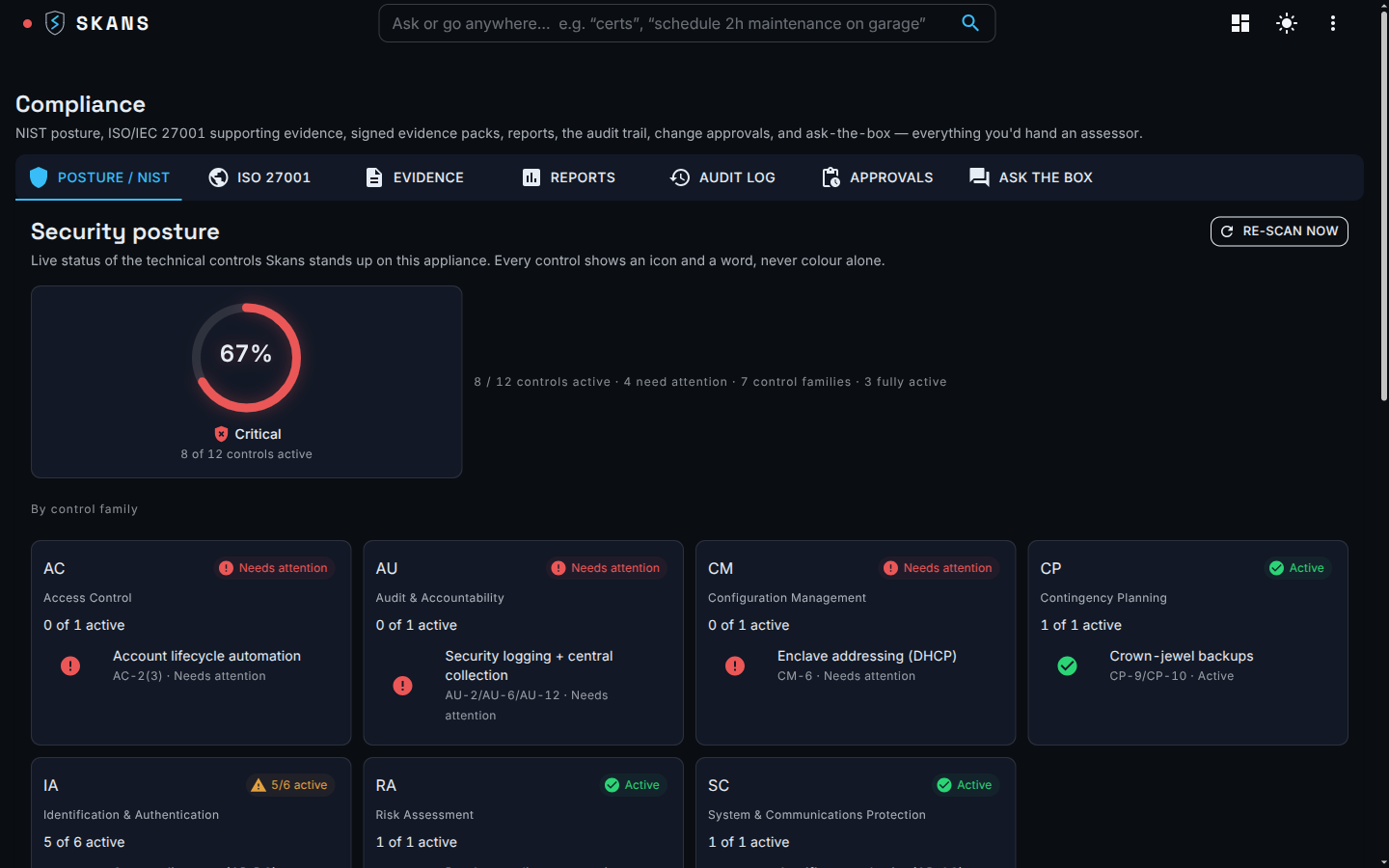
Task: Click the Access Control family label
Action: tap(88, 598)
